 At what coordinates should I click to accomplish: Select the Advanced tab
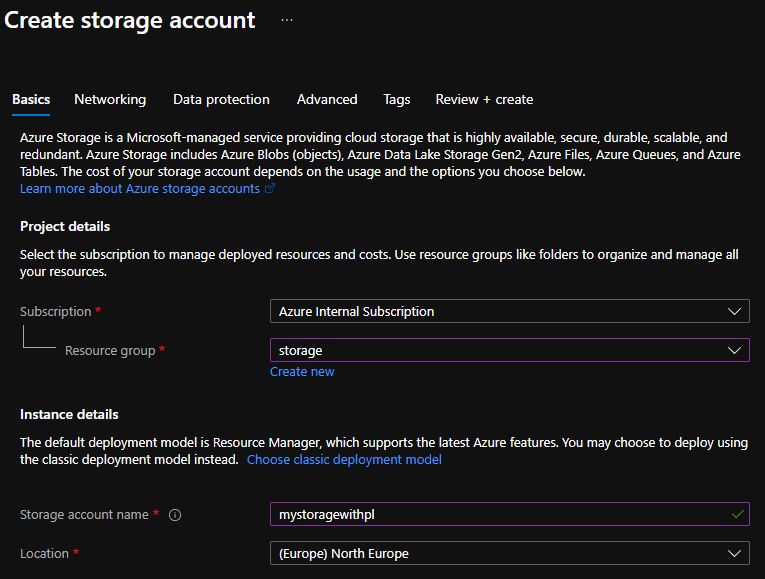(327, 100)
